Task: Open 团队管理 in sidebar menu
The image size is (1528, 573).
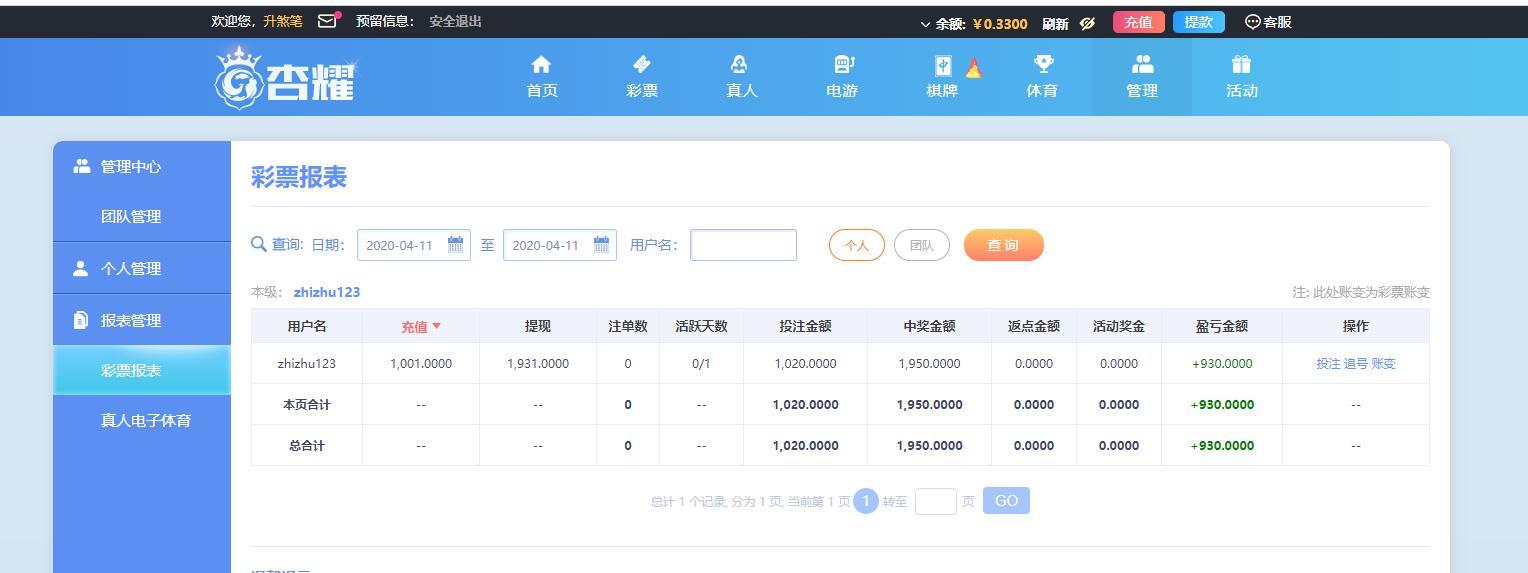Action: [131, 217]
